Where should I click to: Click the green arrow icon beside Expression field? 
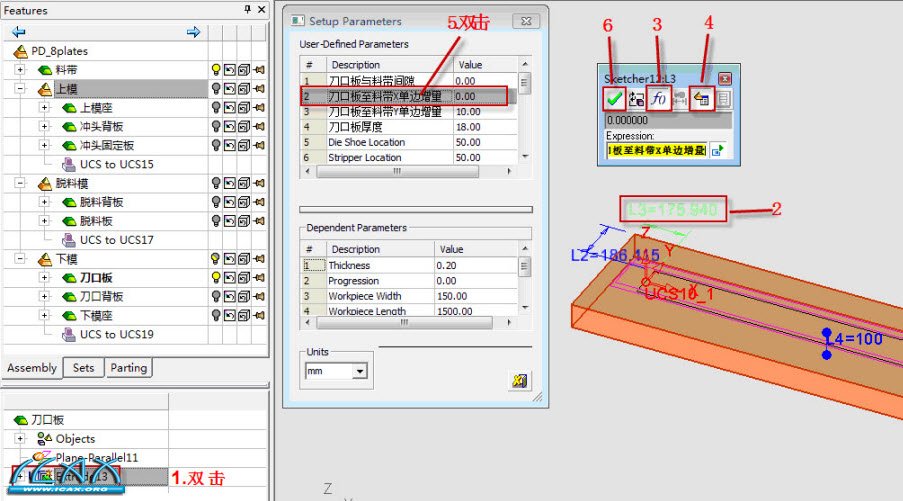click(x=718, y=150)
